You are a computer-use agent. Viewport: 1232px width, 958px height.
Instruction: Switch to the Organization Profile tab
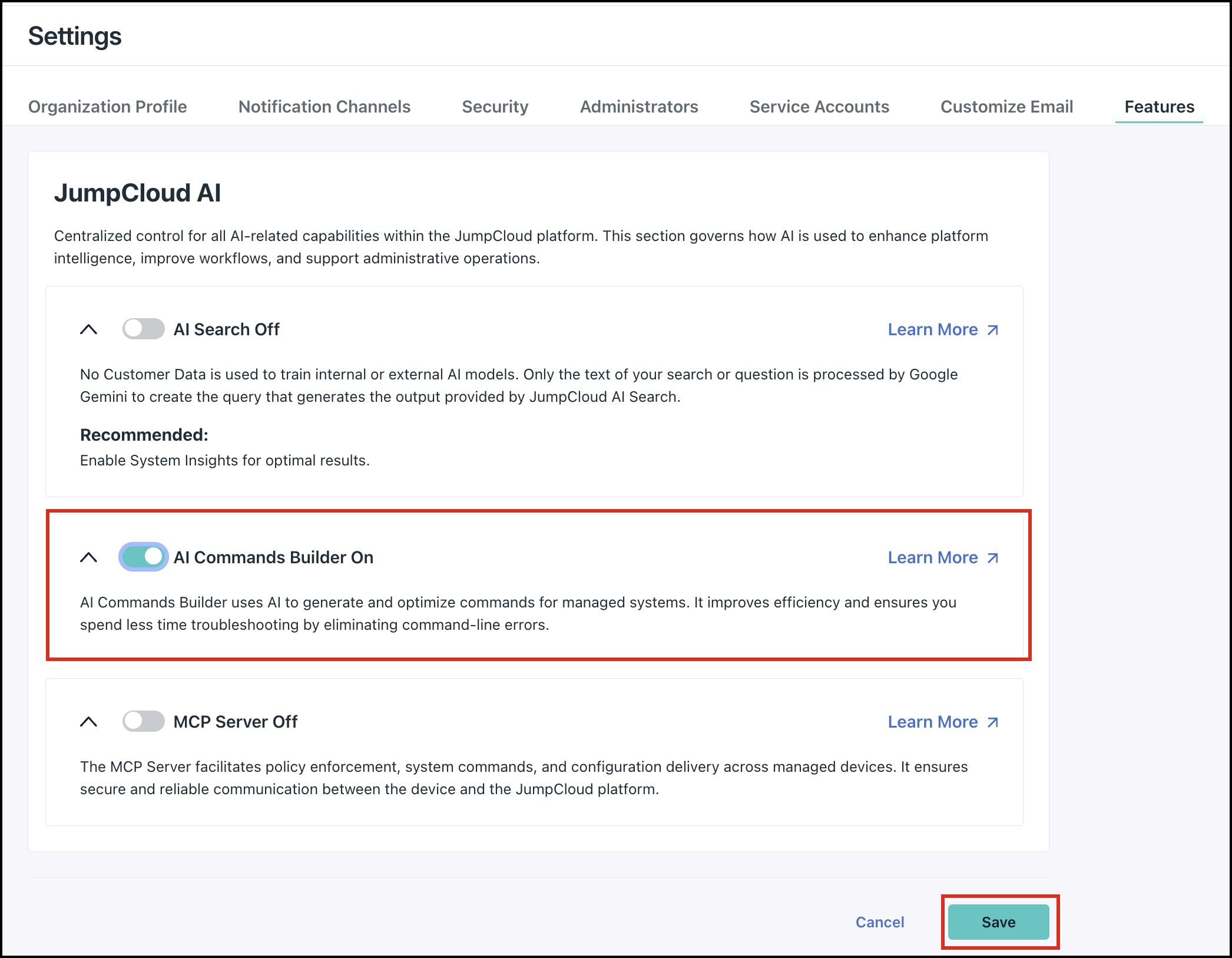[x=107, y=107]
